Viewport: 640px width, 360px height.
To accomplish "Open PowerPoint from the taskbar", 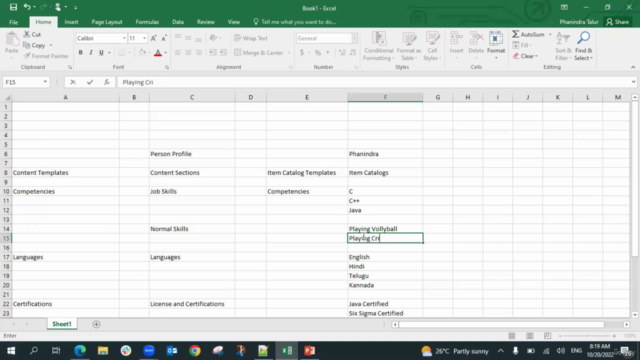I will coord(309,351).
